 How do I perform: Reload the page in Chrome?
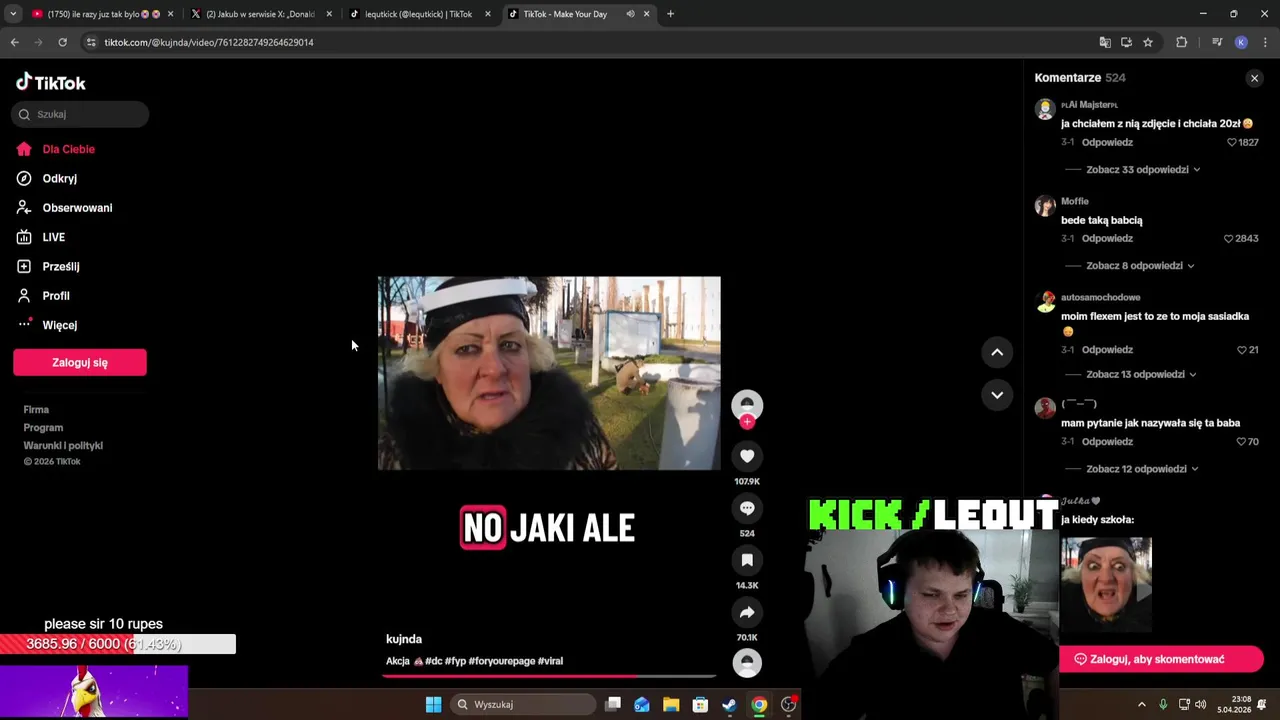[62, 42]
